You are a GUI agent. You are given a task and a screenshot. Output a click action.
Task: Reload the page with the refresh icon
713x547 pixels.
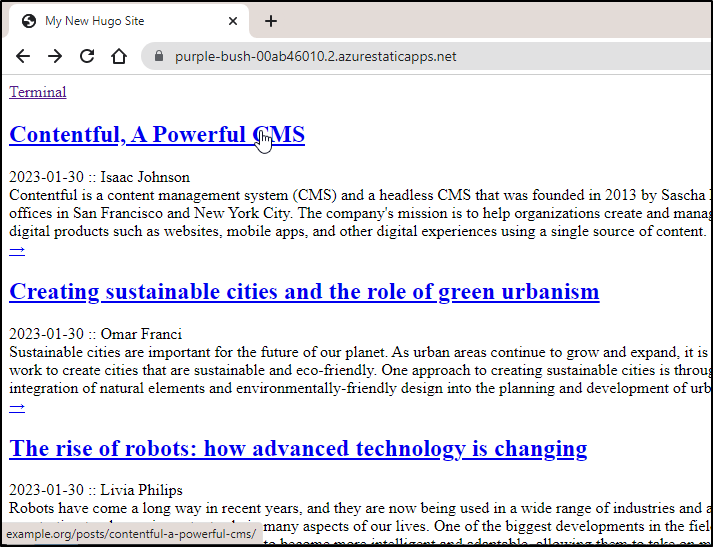coord(87,56)
